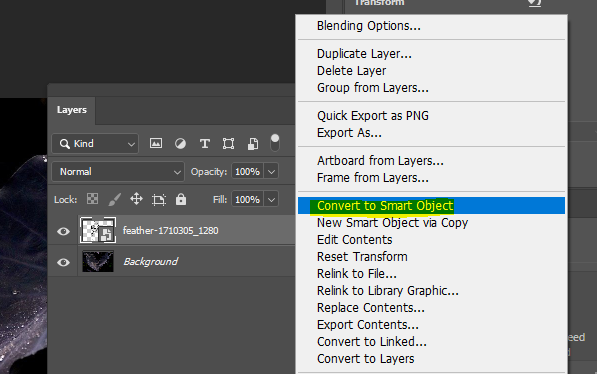Hide the Background layer

pos(64,262)
